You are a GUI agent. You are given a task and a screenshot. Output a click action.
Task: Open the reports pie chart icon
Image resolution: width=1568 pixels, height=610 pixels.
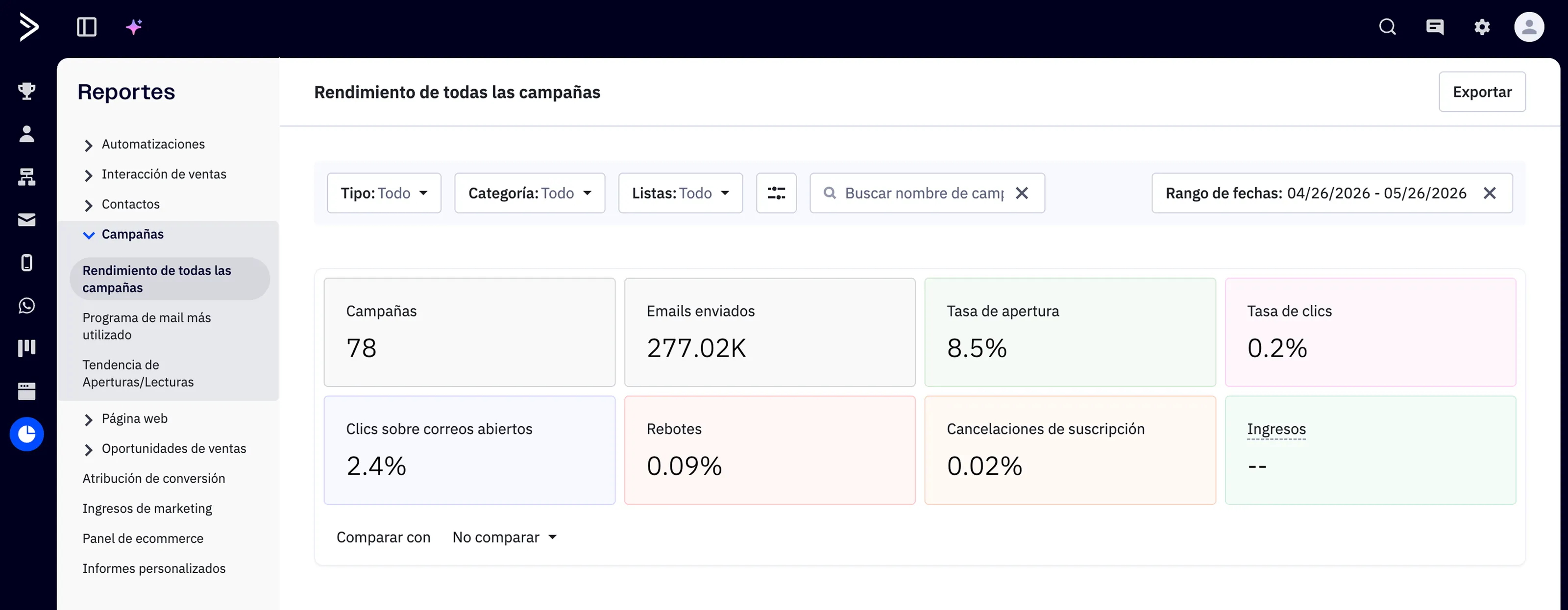[x=27, y=434]
